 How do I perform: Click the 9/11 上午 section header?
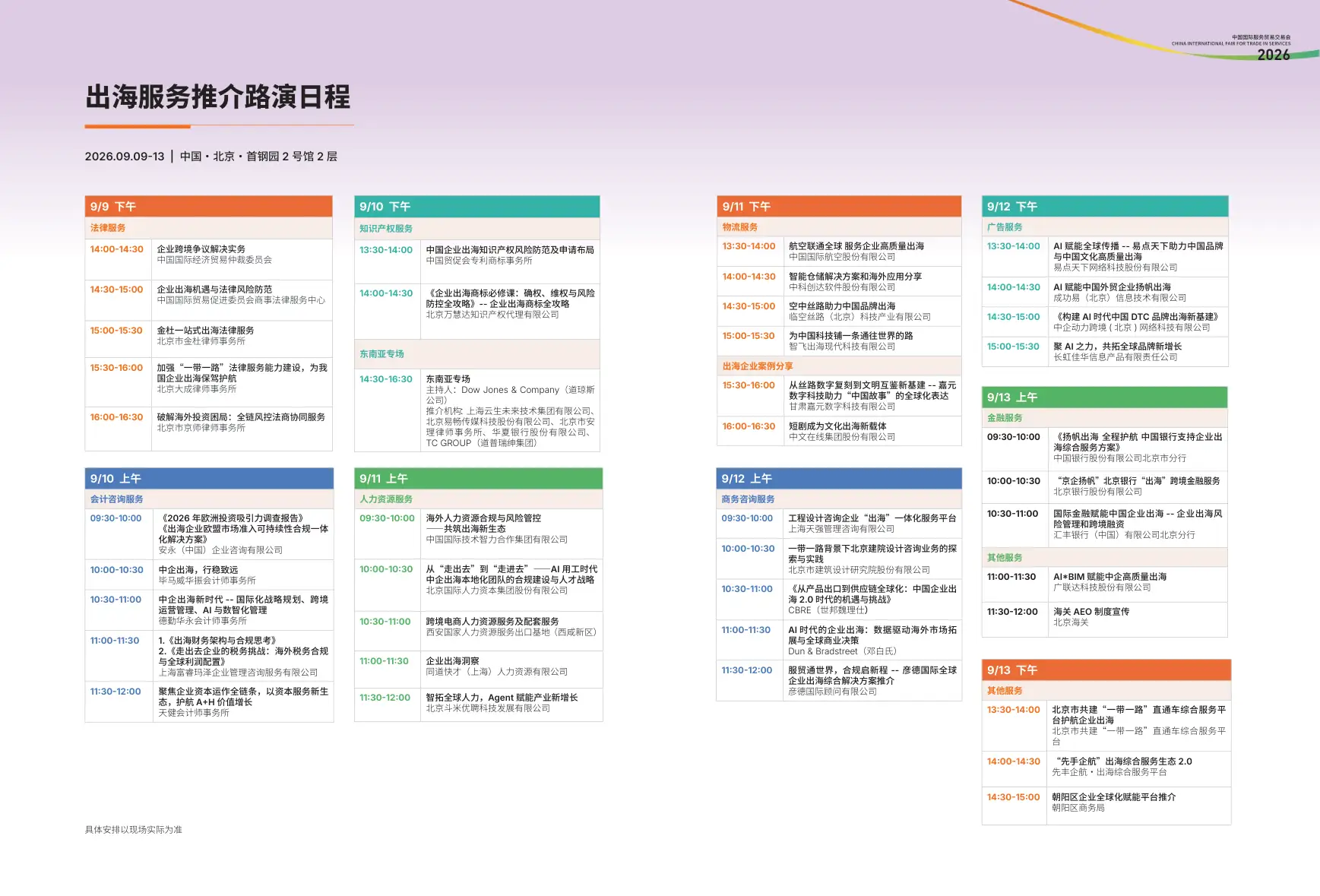pyautogui.click(x=479, y=479)
